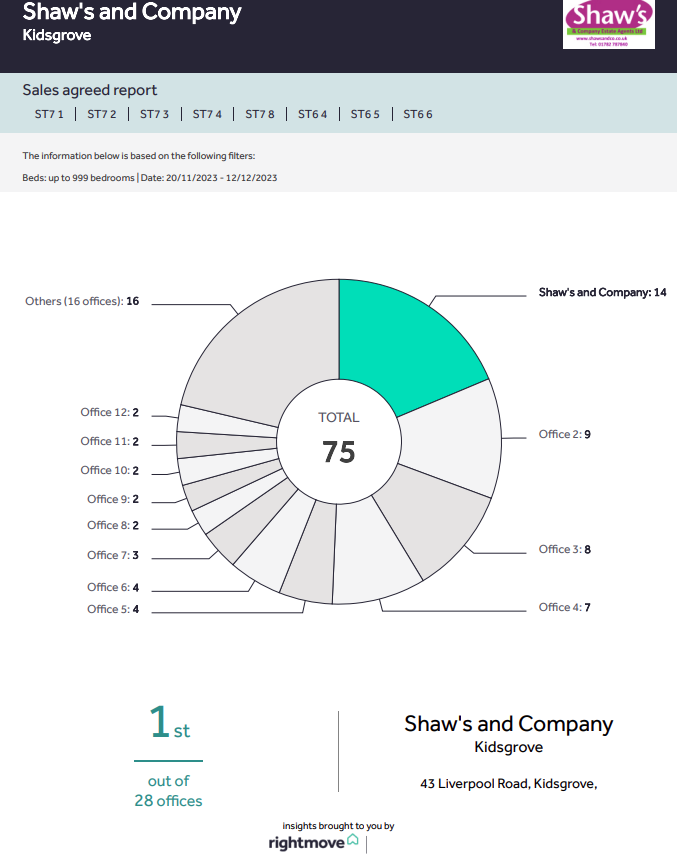The width and height of the screenshot is (677, 854).
Task: Click the Shaw's logo in the header
Action: (x=608, y=24)
